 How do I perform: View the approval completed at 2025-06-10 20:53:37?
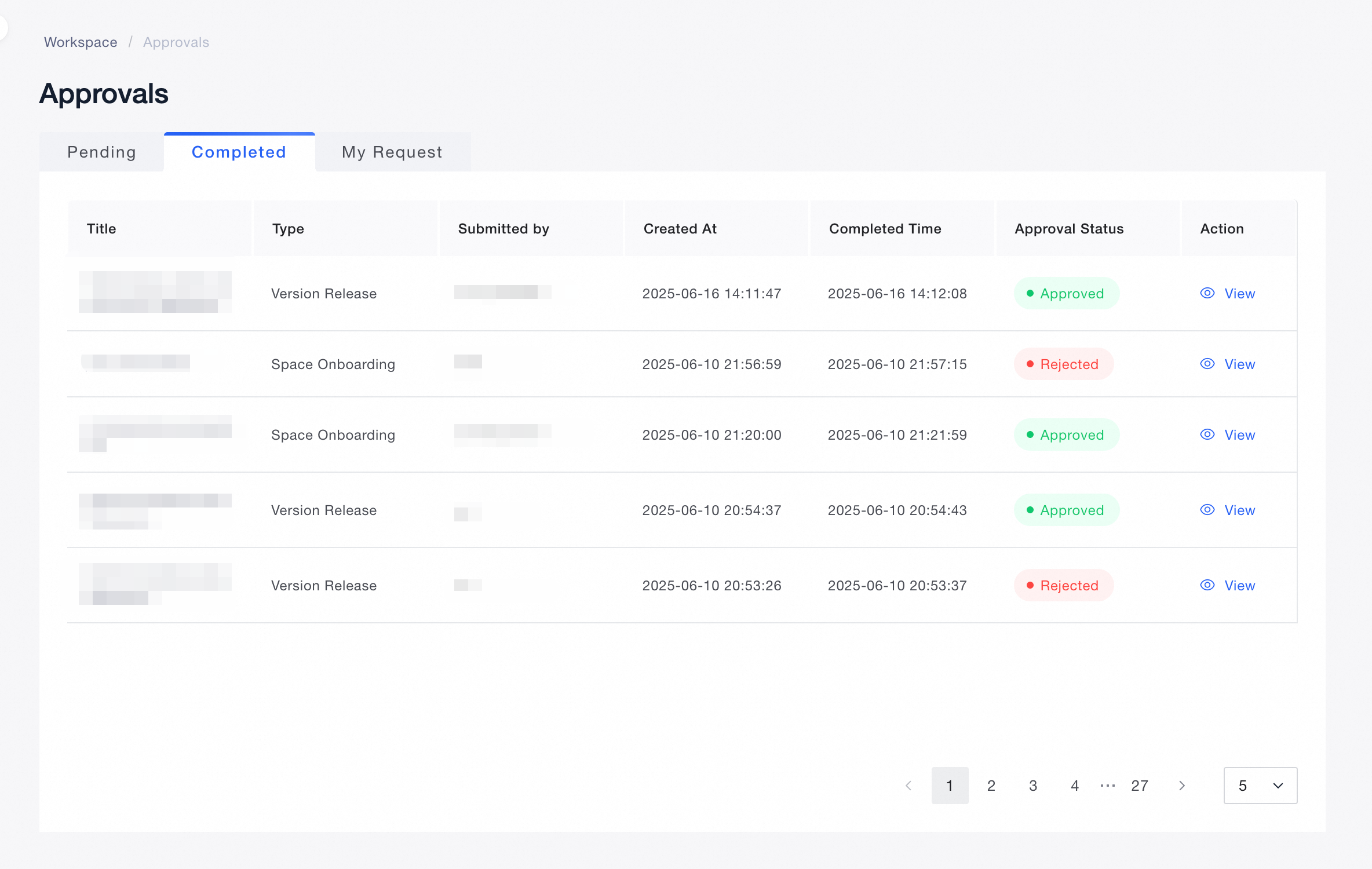coord(1228,585)
